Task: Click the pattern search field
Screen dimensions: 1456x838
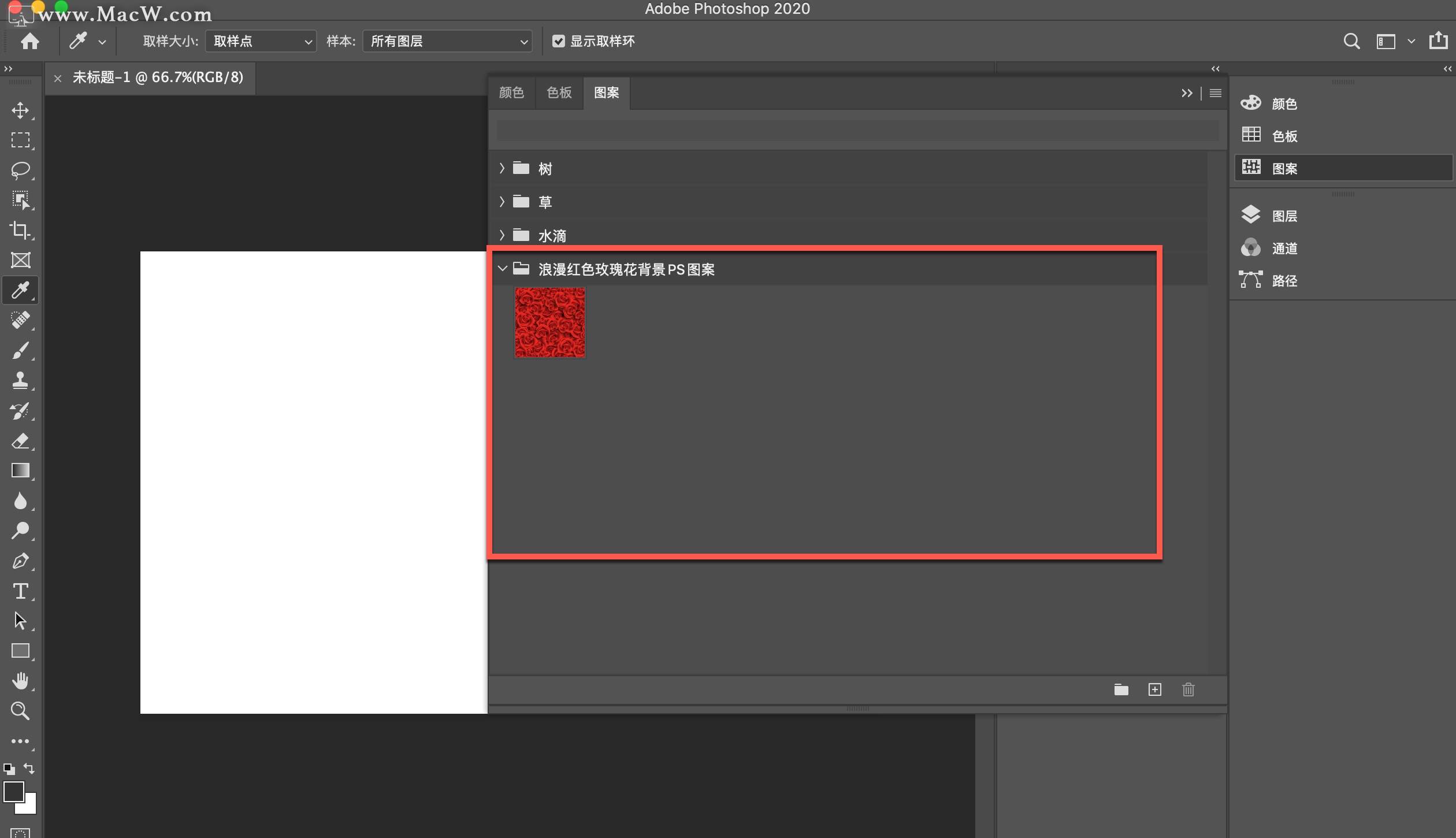Action: pyautogui.click(x=857, y=131)
